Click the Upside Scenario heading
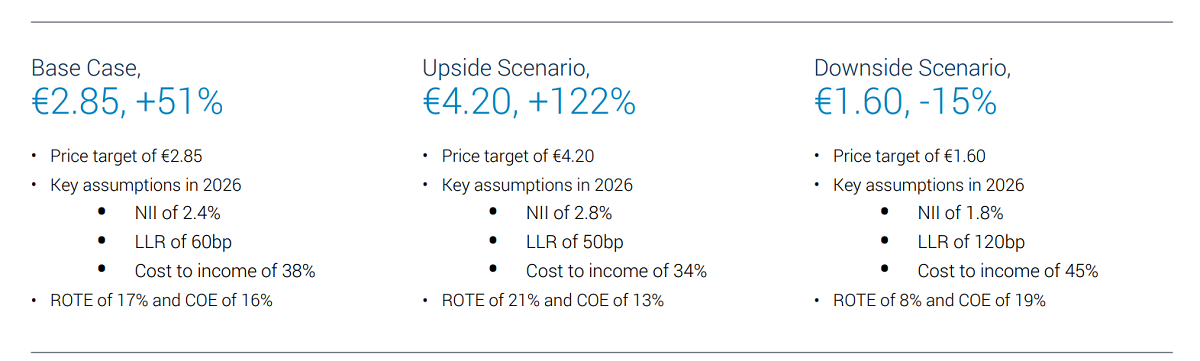Image resolution: width=1200 pixels, height=361 pixels. tap(506, 68)
